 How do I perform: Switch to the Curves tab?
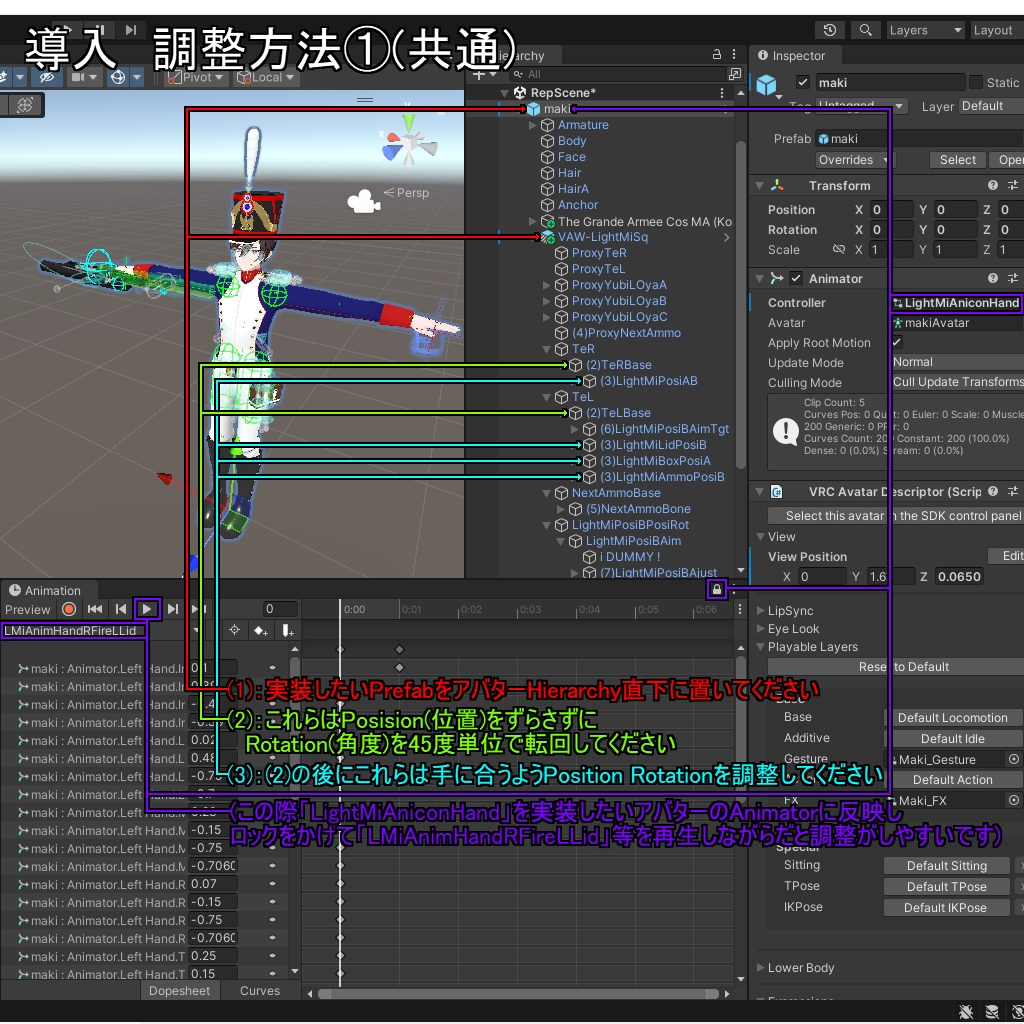[x=260, y=991]
